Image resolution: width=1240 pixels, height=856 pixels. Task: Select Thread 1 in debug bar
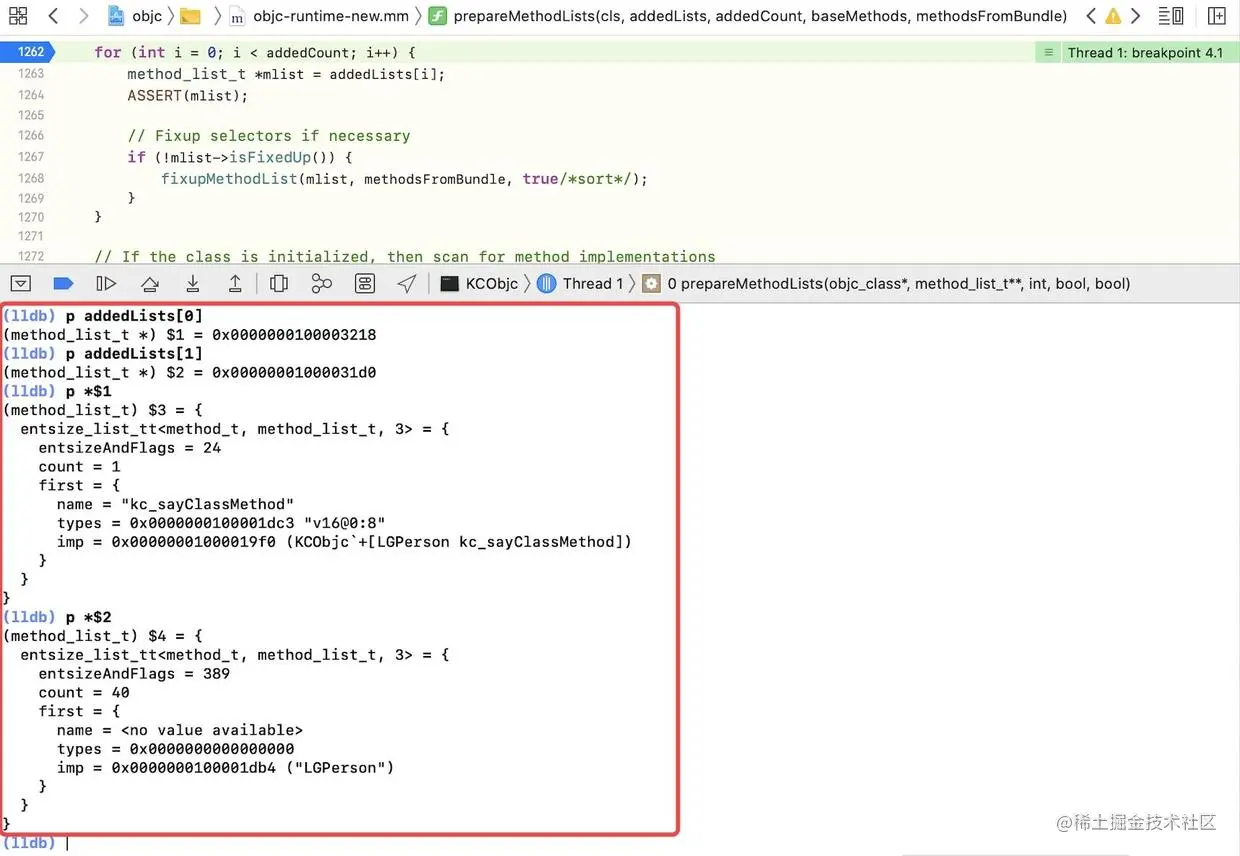(579, 284)
